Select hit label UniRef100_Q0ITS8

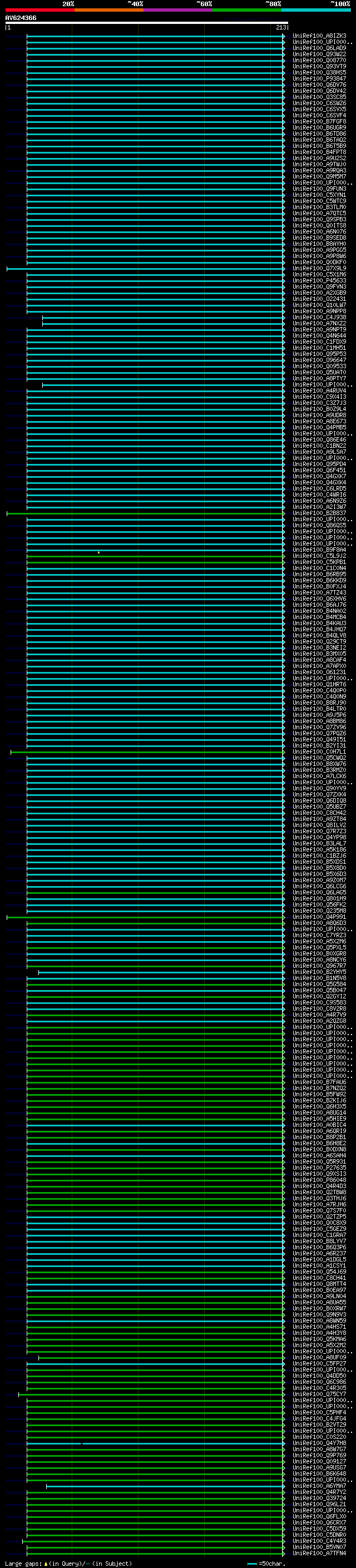pos(319,226)
